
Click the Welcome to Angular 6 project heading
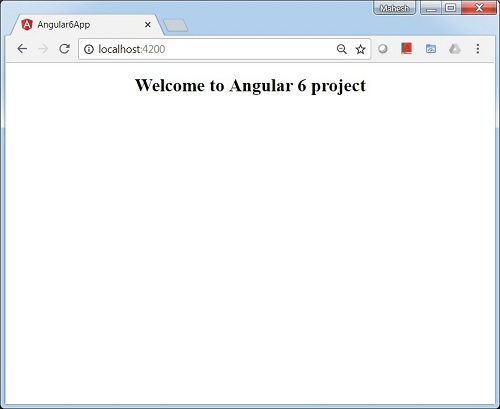click(x=250, y=85)
